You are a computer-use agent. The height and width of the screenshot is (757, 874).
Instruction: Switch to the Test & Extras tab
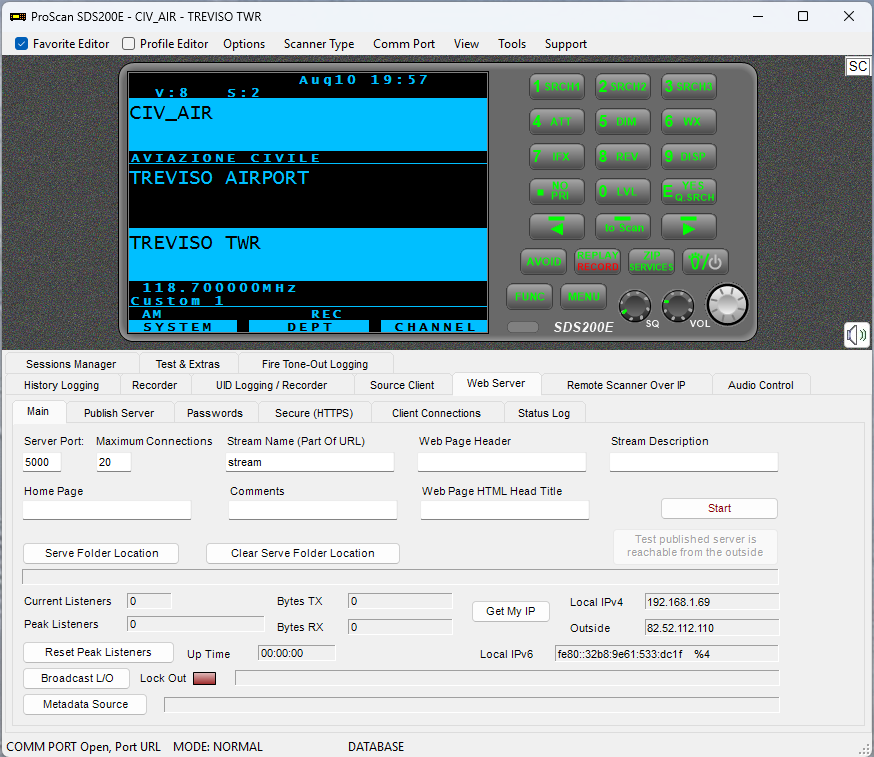(x=187, y=364)
